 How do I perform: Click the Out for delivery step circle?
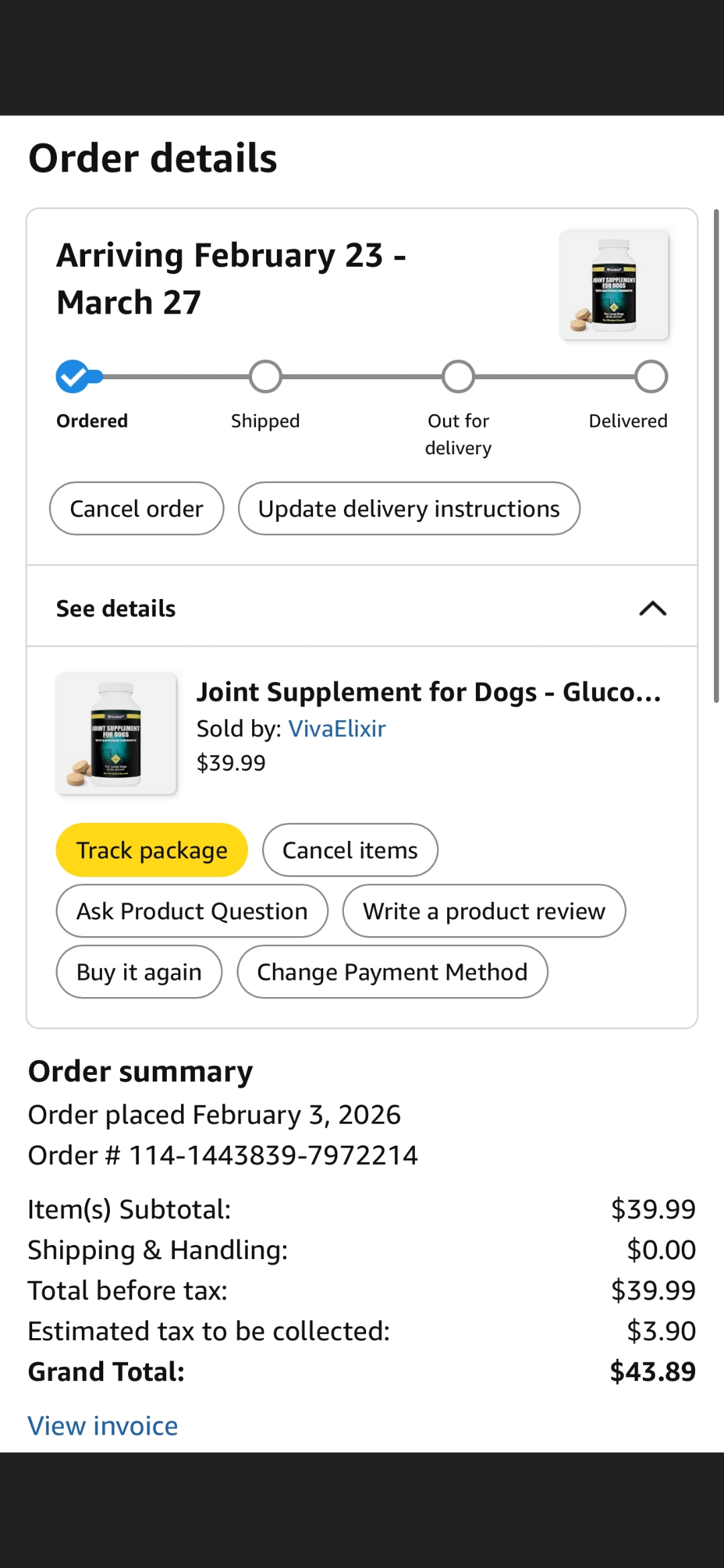459,377
